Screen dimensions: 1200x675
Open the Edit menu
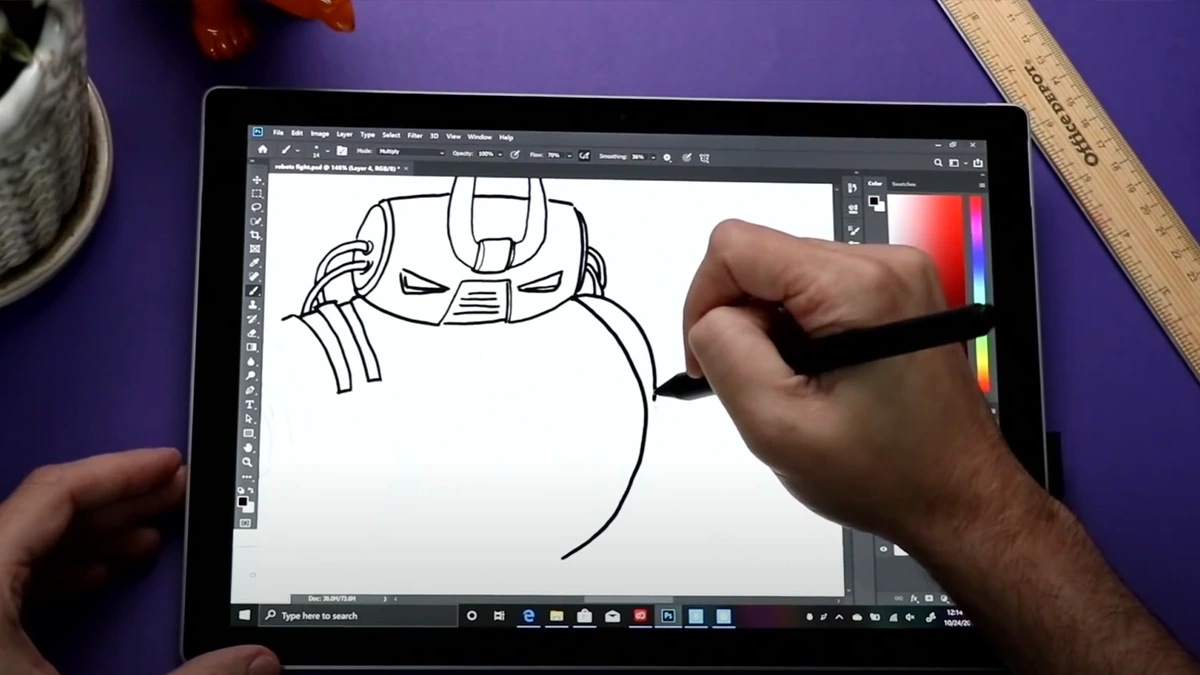pyautogui.click(x=297, y=134)
